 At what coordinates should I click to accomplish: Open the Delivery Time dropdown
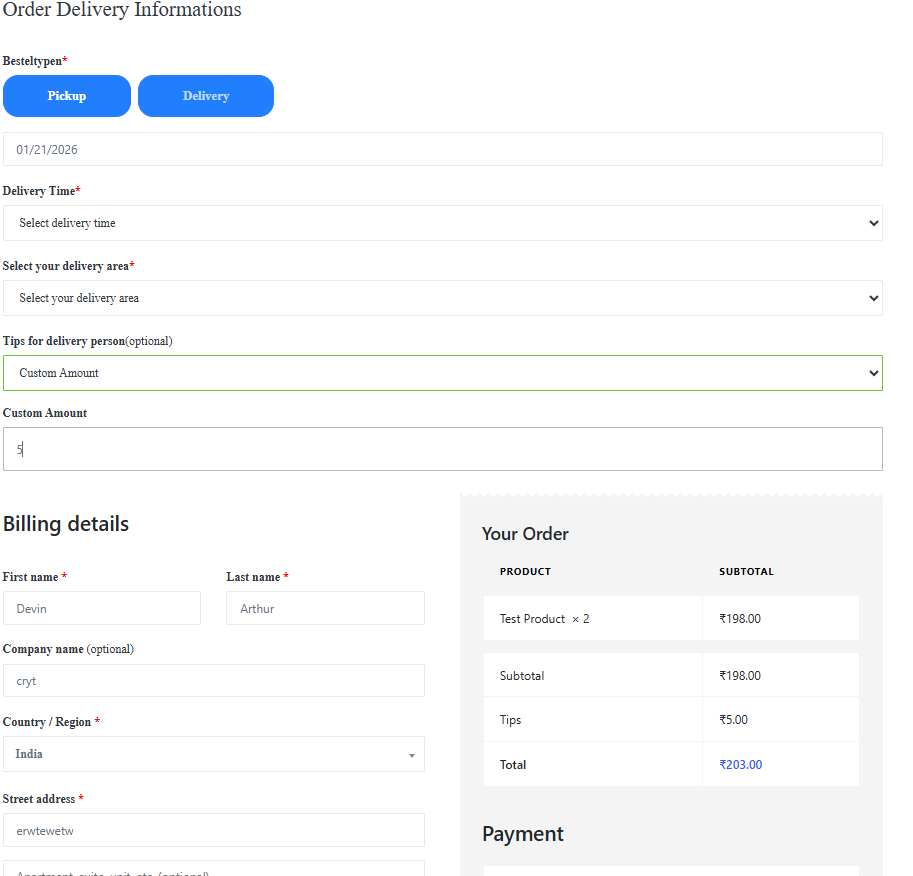(442, 223)
